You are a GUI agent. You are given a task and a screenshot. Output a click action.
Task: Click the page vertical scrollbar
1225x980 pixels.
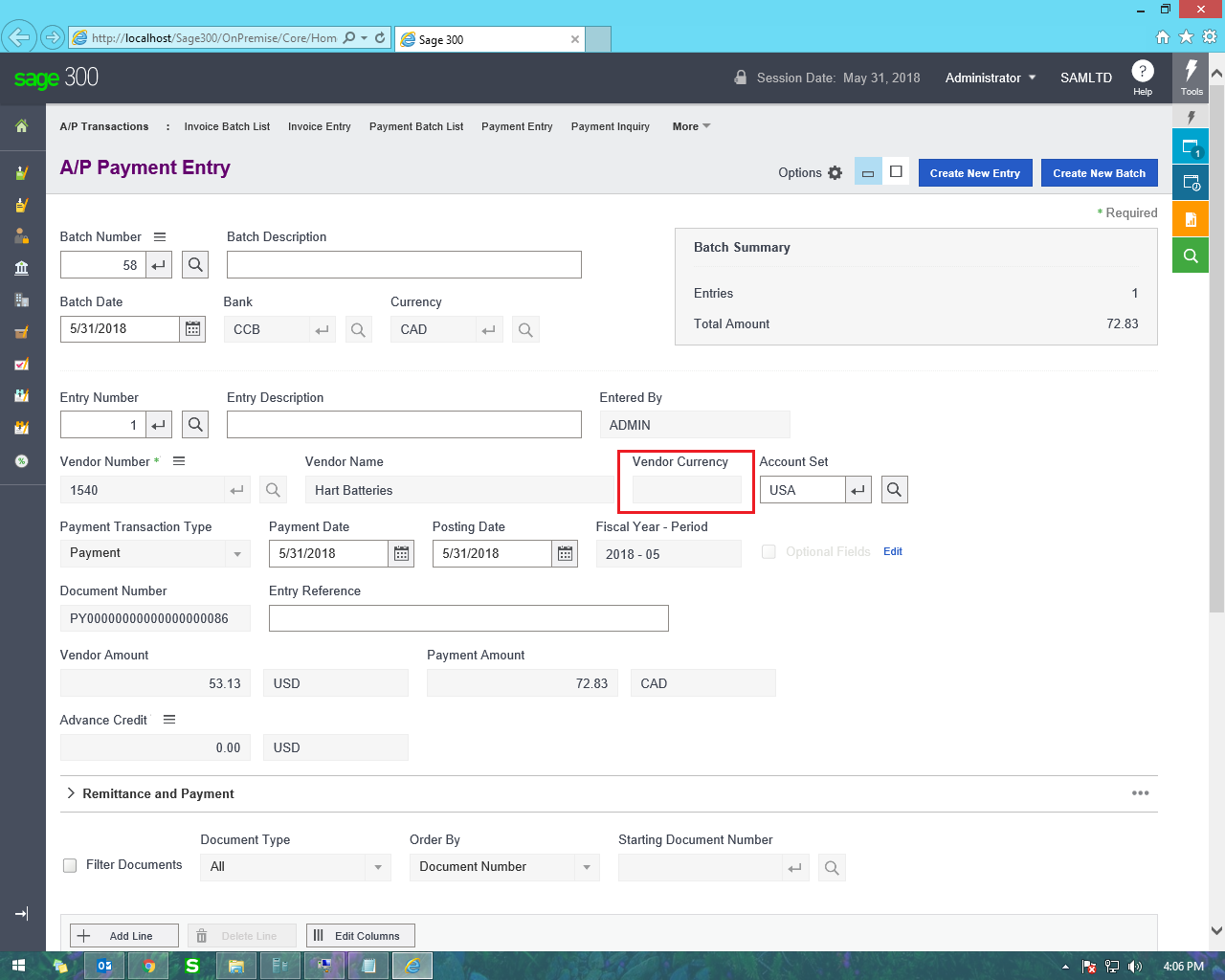[x=1216, y=346]
